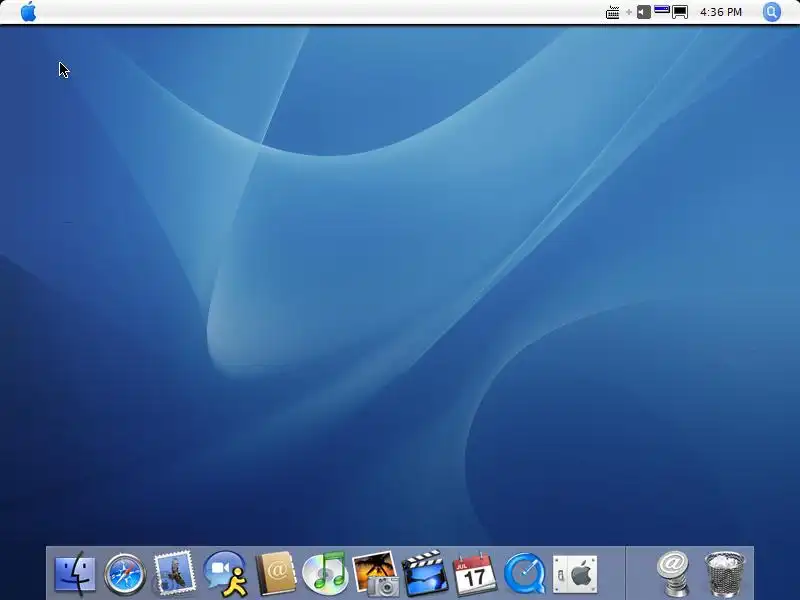
Task: Open the keyboard tray icon
Action: pyautogui.click(x=612, y=12)
